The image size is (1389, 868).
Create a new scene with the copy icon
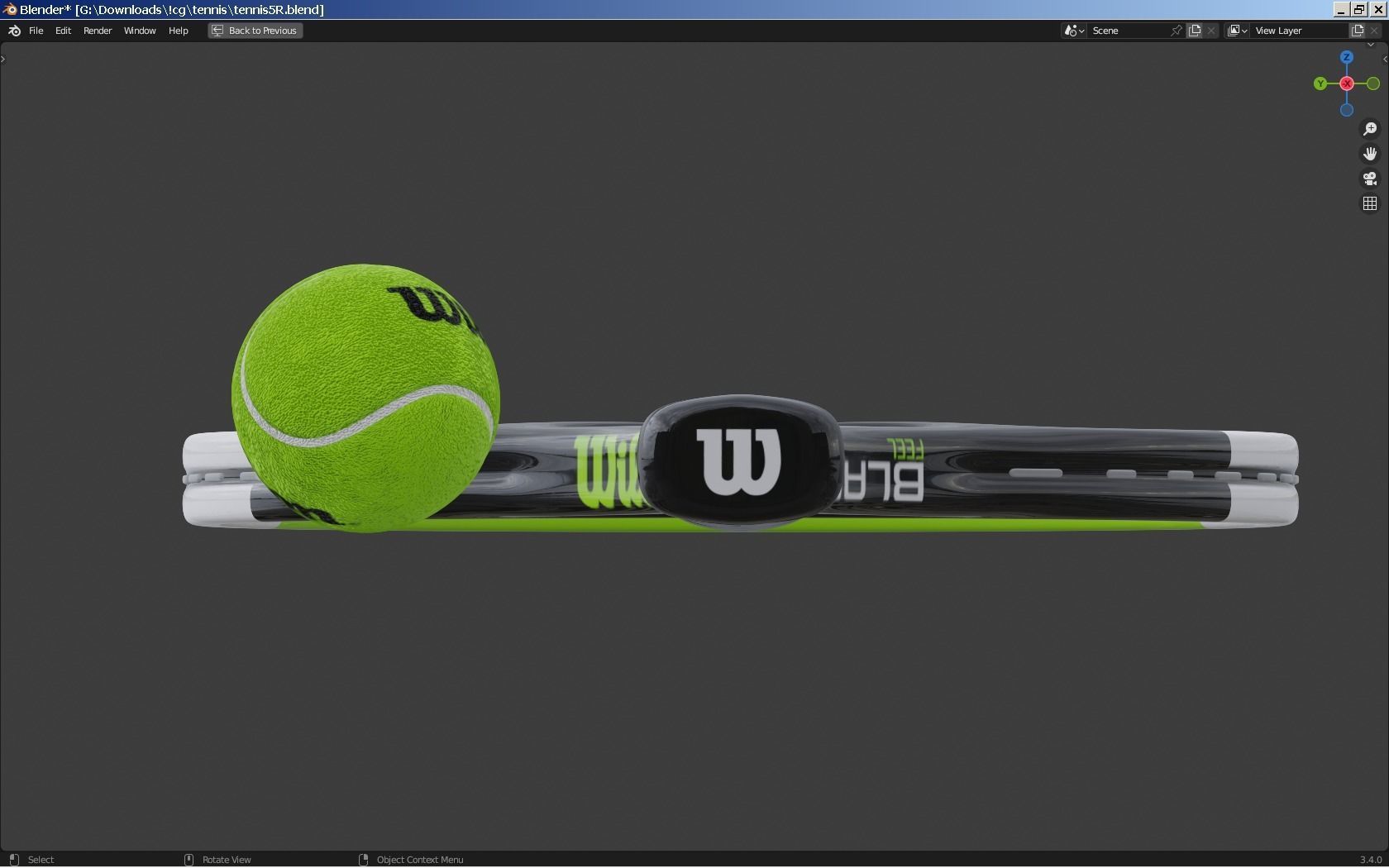click(1195, 31)
